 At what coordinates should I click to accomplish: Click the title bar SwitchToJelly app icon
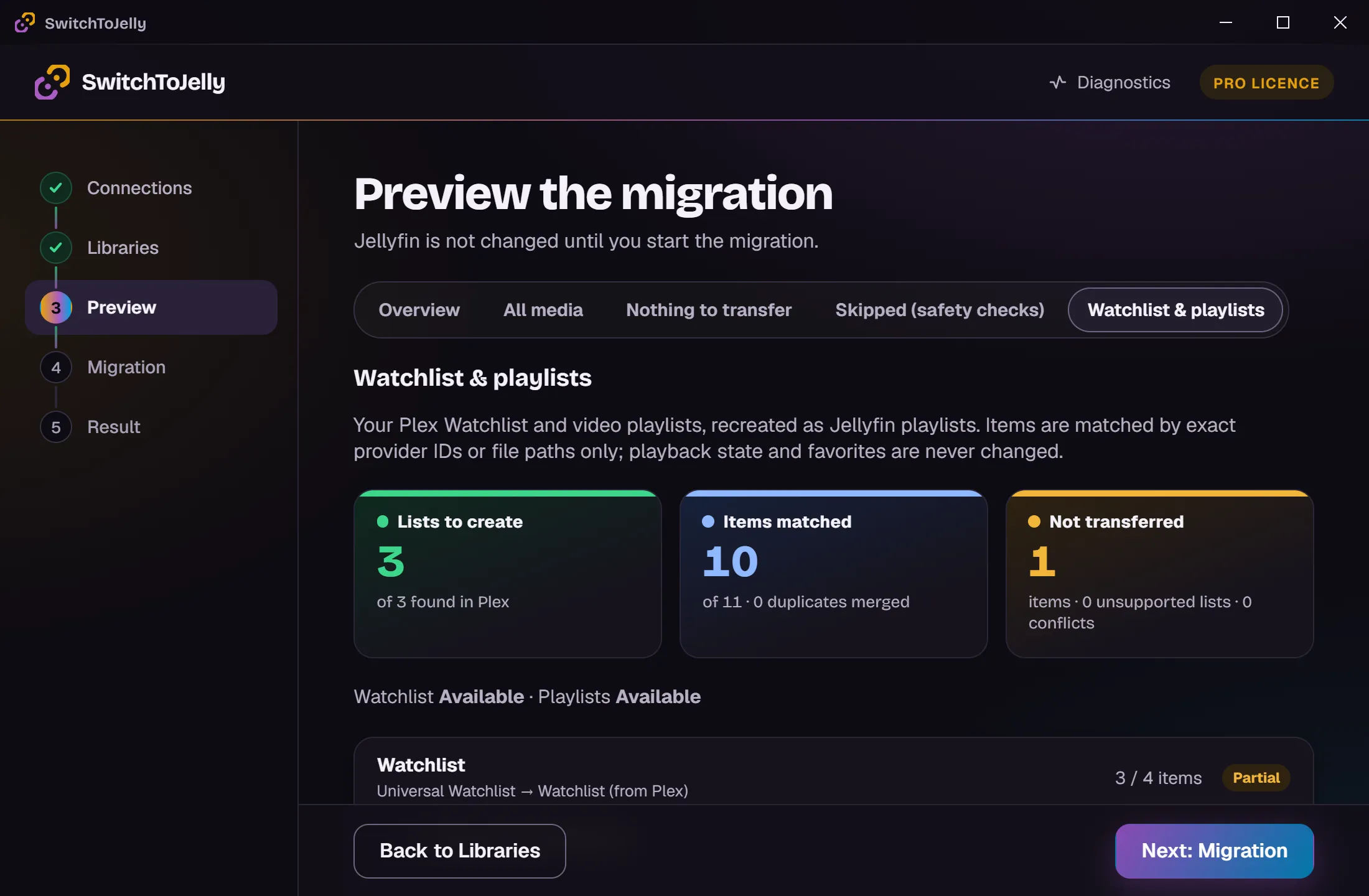[x=25, y=22]
